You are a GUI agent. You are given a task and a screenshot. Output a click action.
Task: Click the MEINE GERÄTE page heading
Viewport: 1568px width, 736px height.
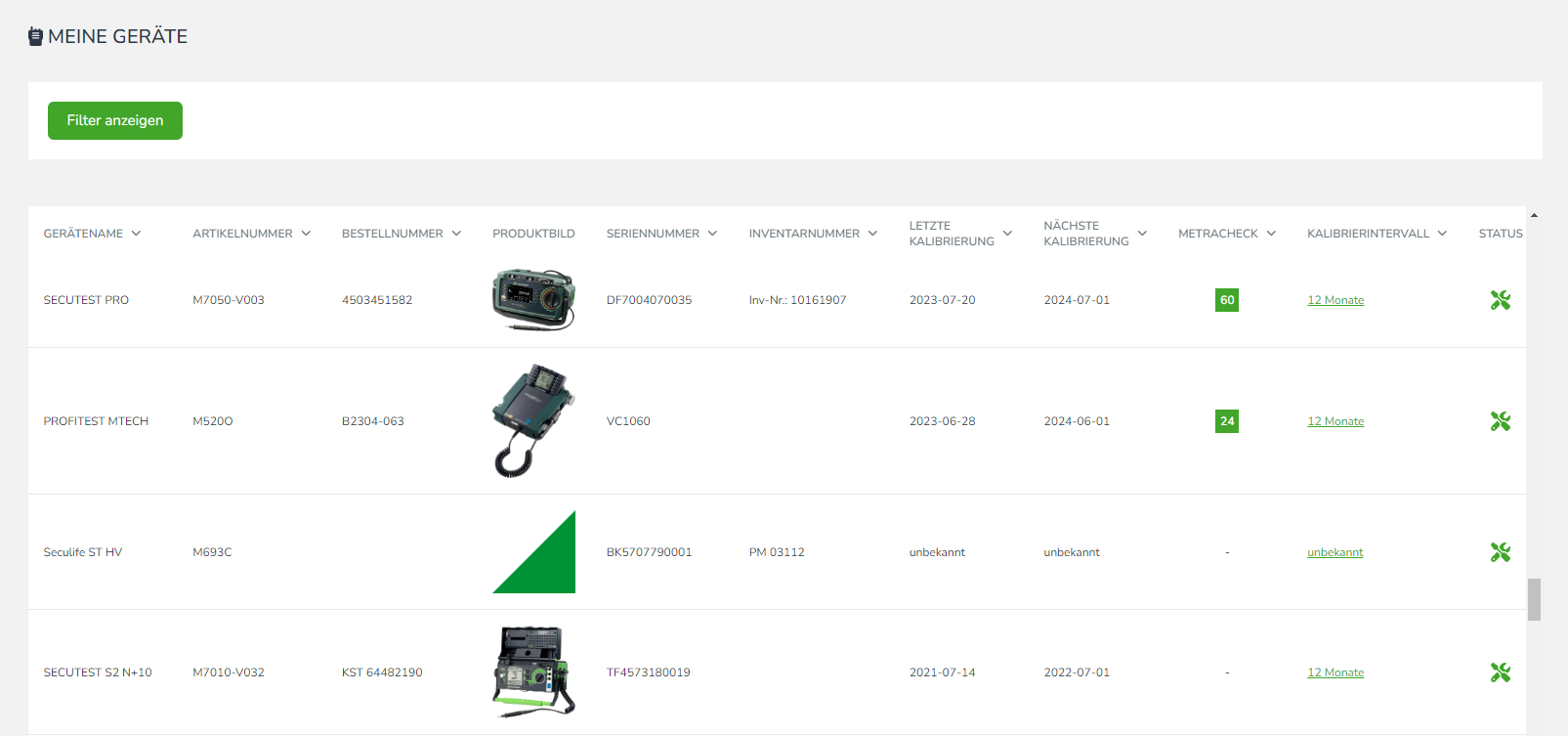(117, 37)
